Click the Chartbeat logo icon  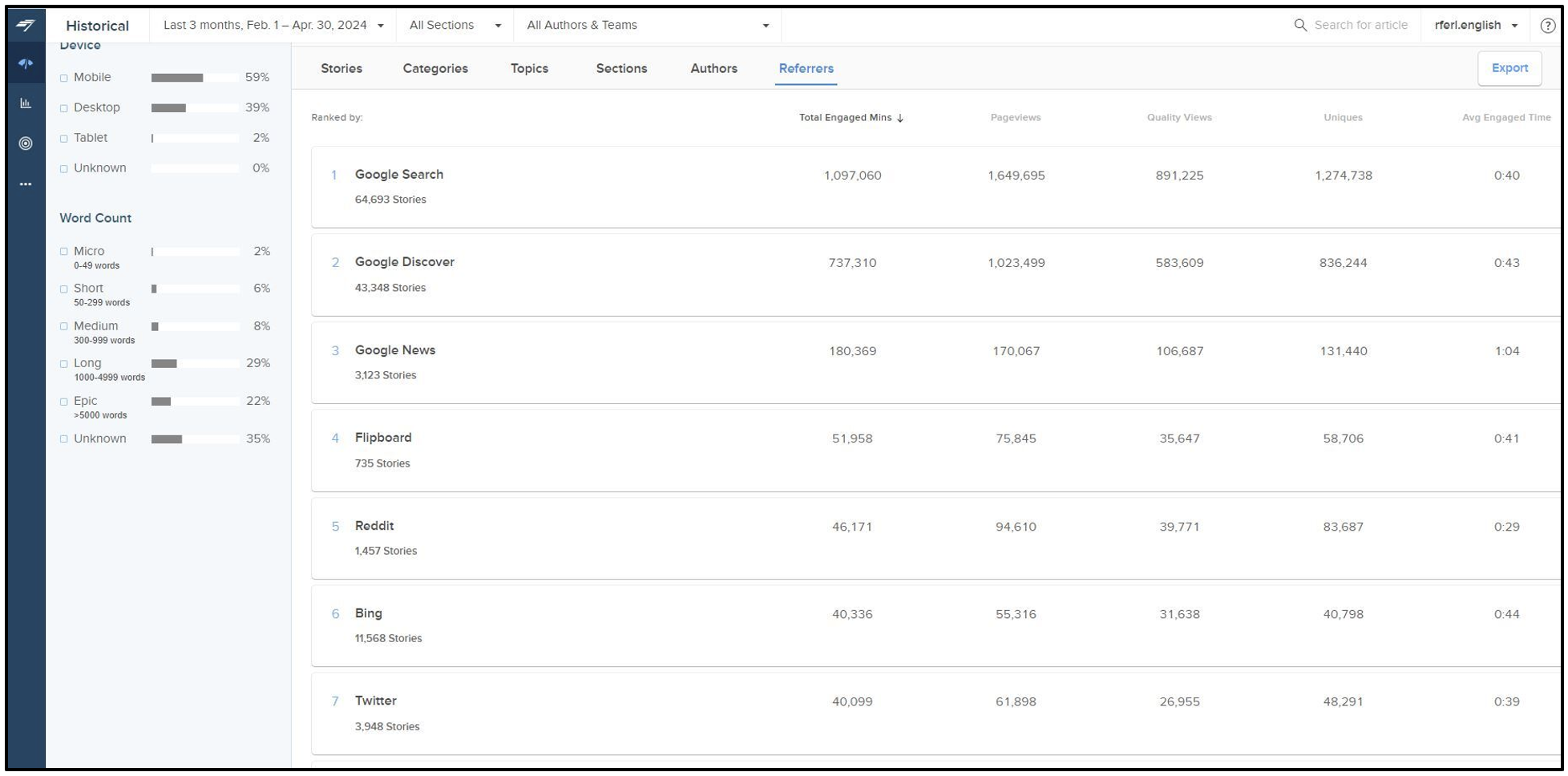coord(26,26)
